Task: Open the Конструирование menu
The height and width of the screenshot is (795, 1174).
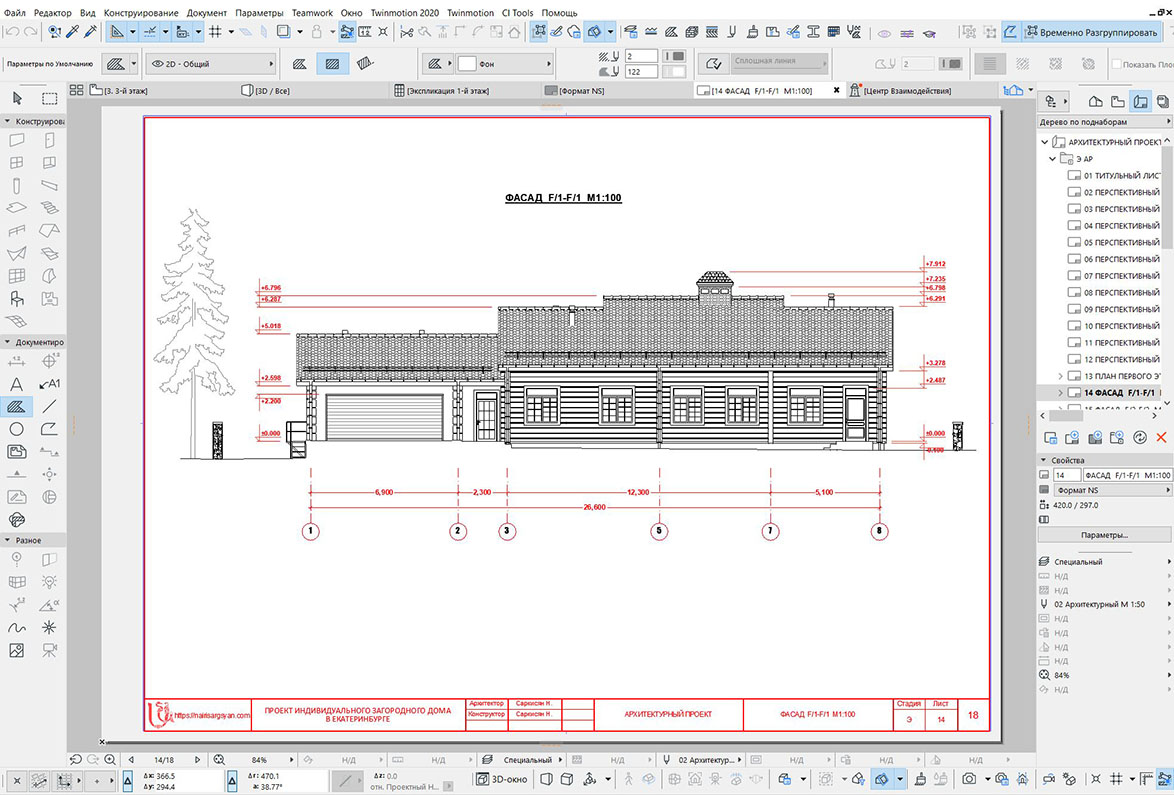Action: pos(141,13)
